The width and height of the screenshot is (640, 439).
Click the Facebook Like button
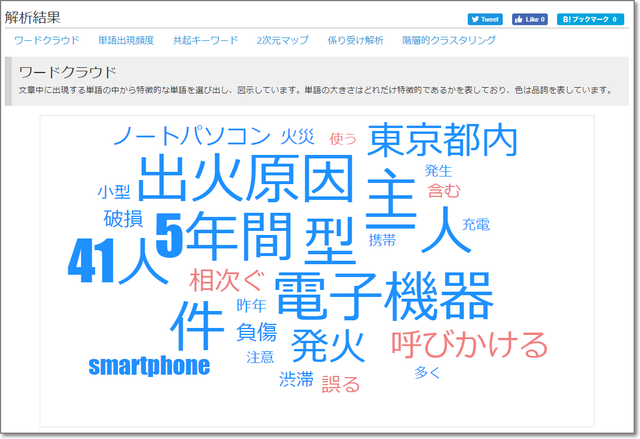coord(530,19)
